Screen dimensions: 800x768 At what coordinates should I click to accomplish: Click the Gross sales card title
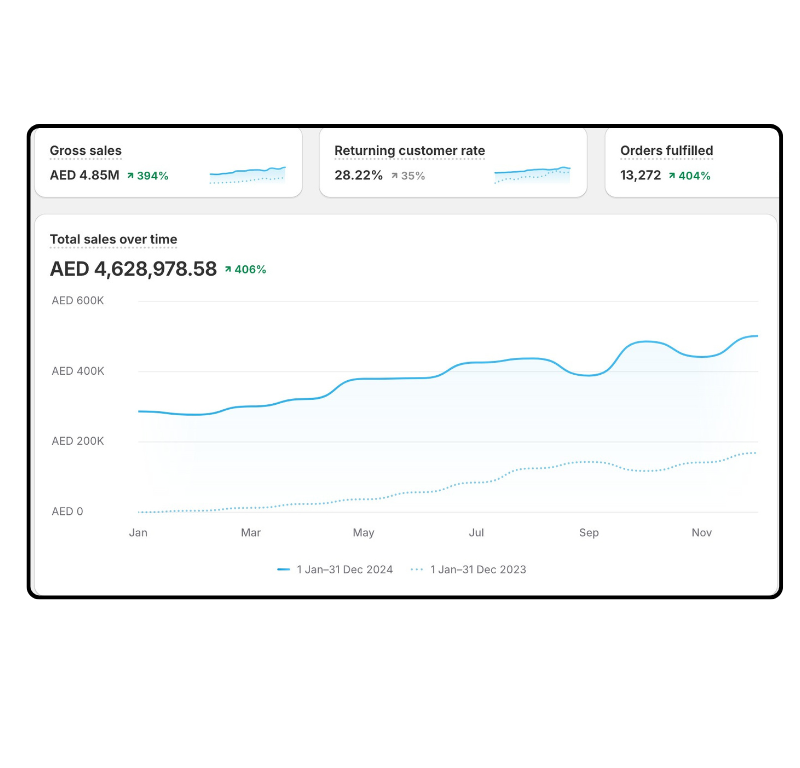tap(86, 151)
